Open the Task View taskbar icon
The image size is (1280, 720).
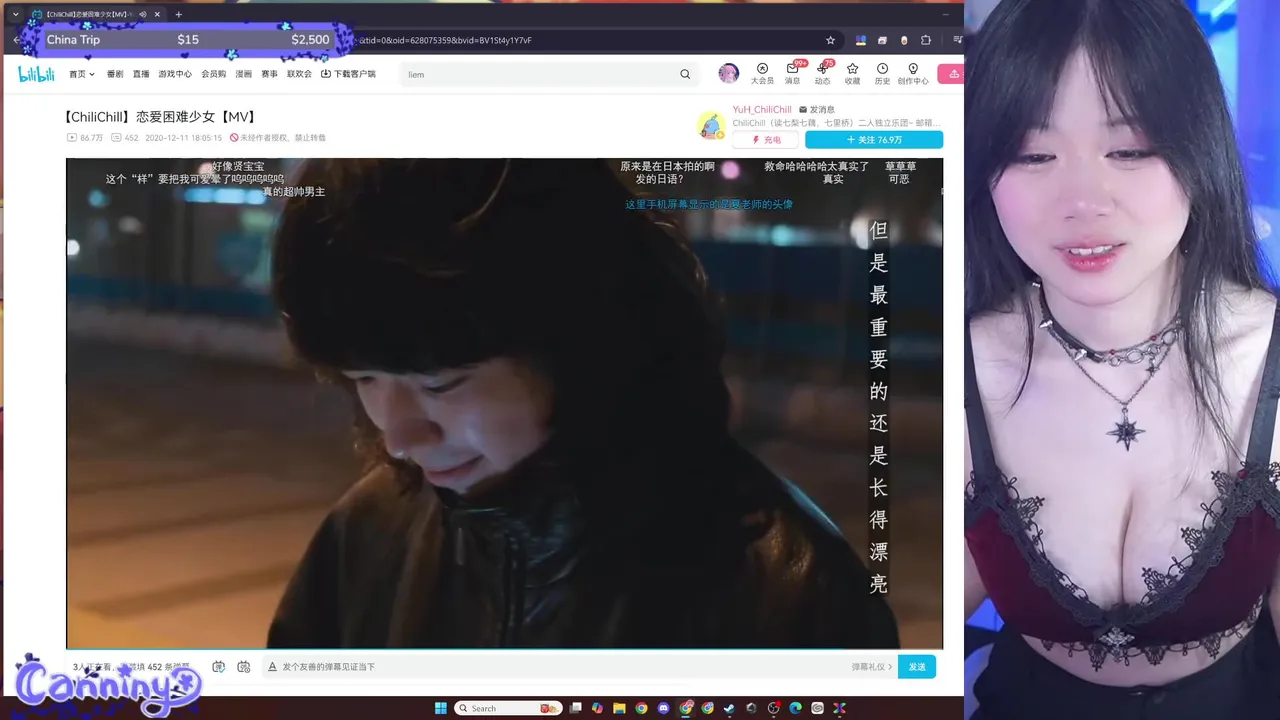click(576, 708)
